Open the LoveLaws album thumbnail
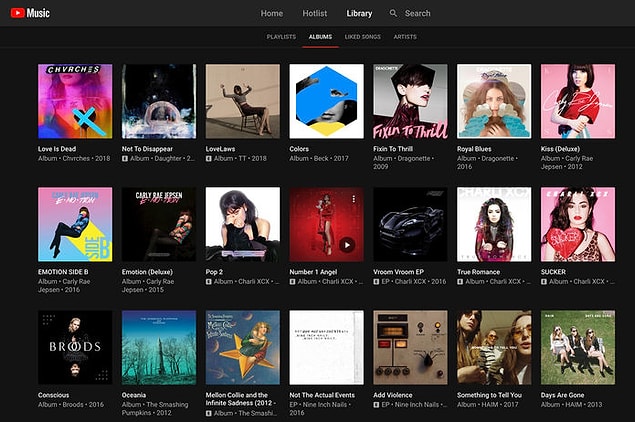 tap(243, 101)
